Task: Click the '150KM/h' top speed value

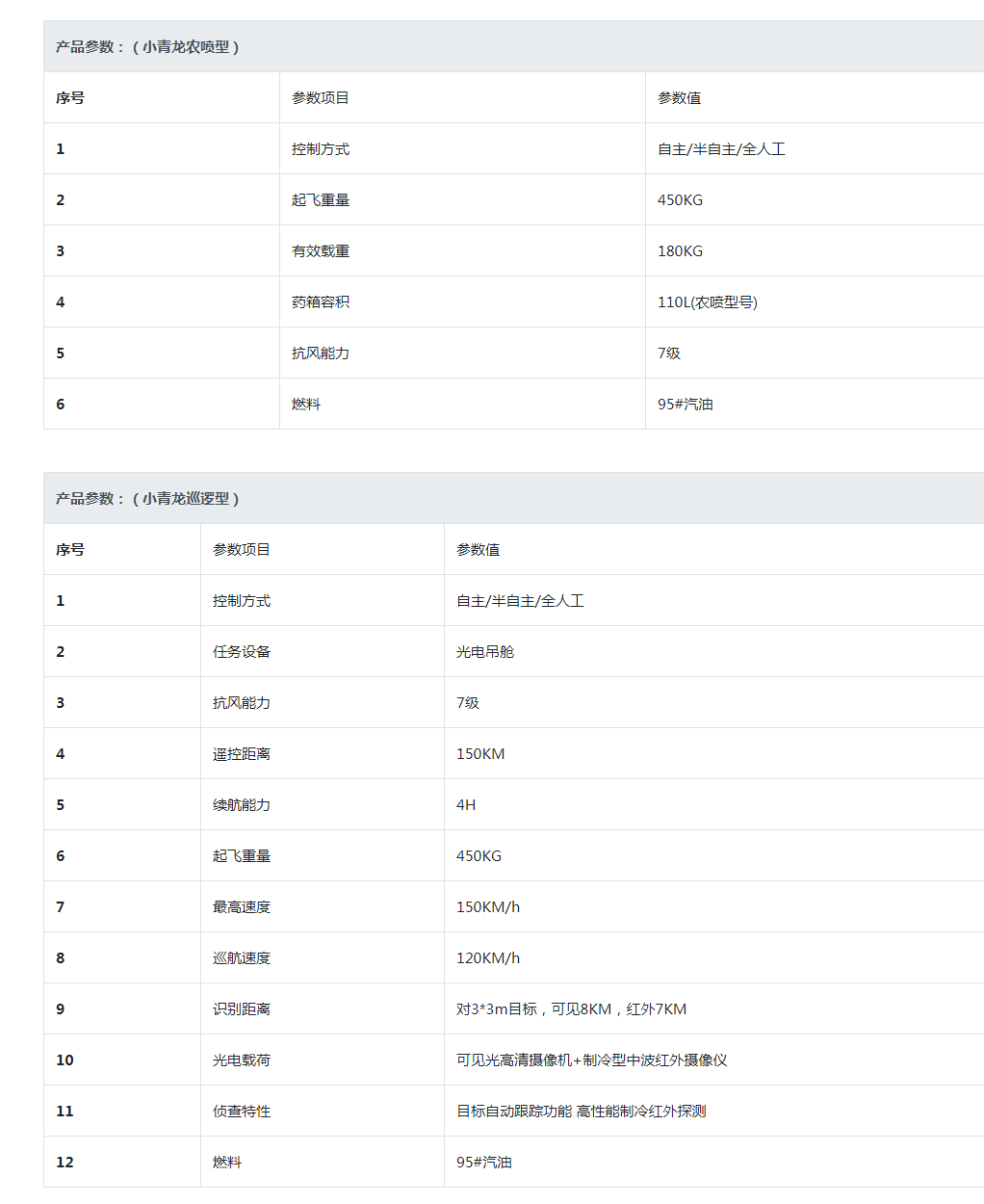Action: click(x=488, y=906)
